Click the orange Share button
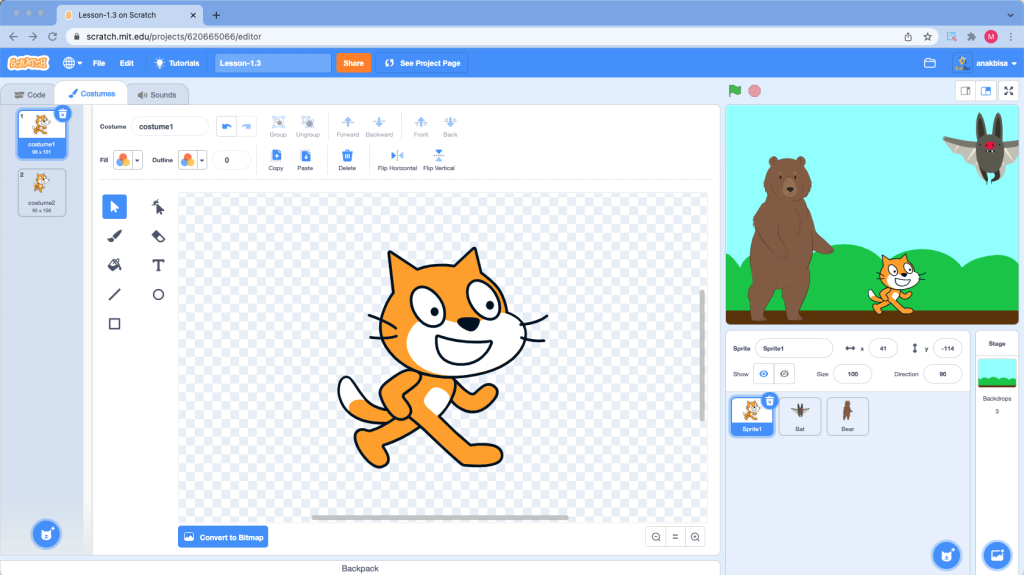Image resolution: width=1024 pixels, height=575 pixels. point(353,63)
